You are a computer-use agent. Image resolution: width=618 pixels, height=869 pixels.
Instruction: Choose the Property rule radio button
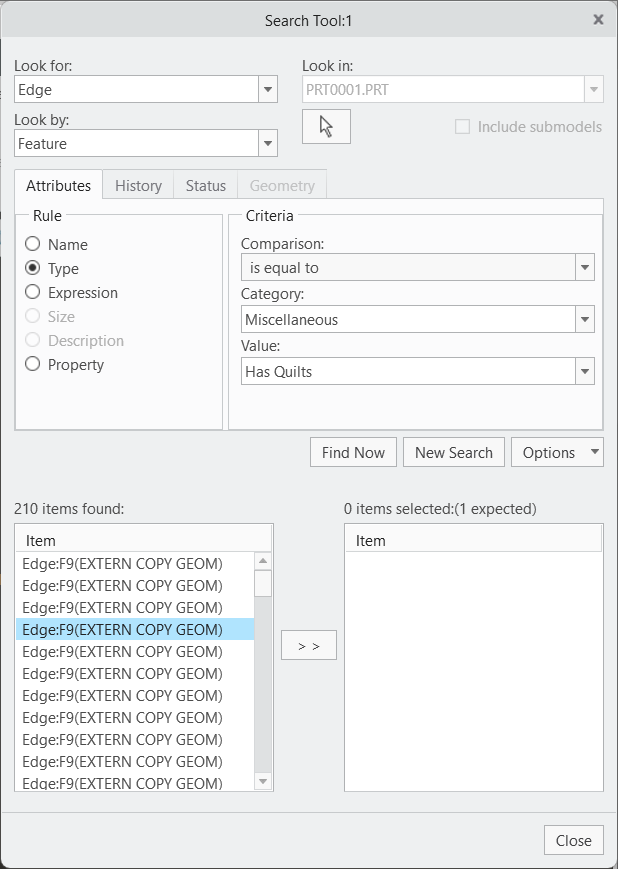[x=33, y=364]
